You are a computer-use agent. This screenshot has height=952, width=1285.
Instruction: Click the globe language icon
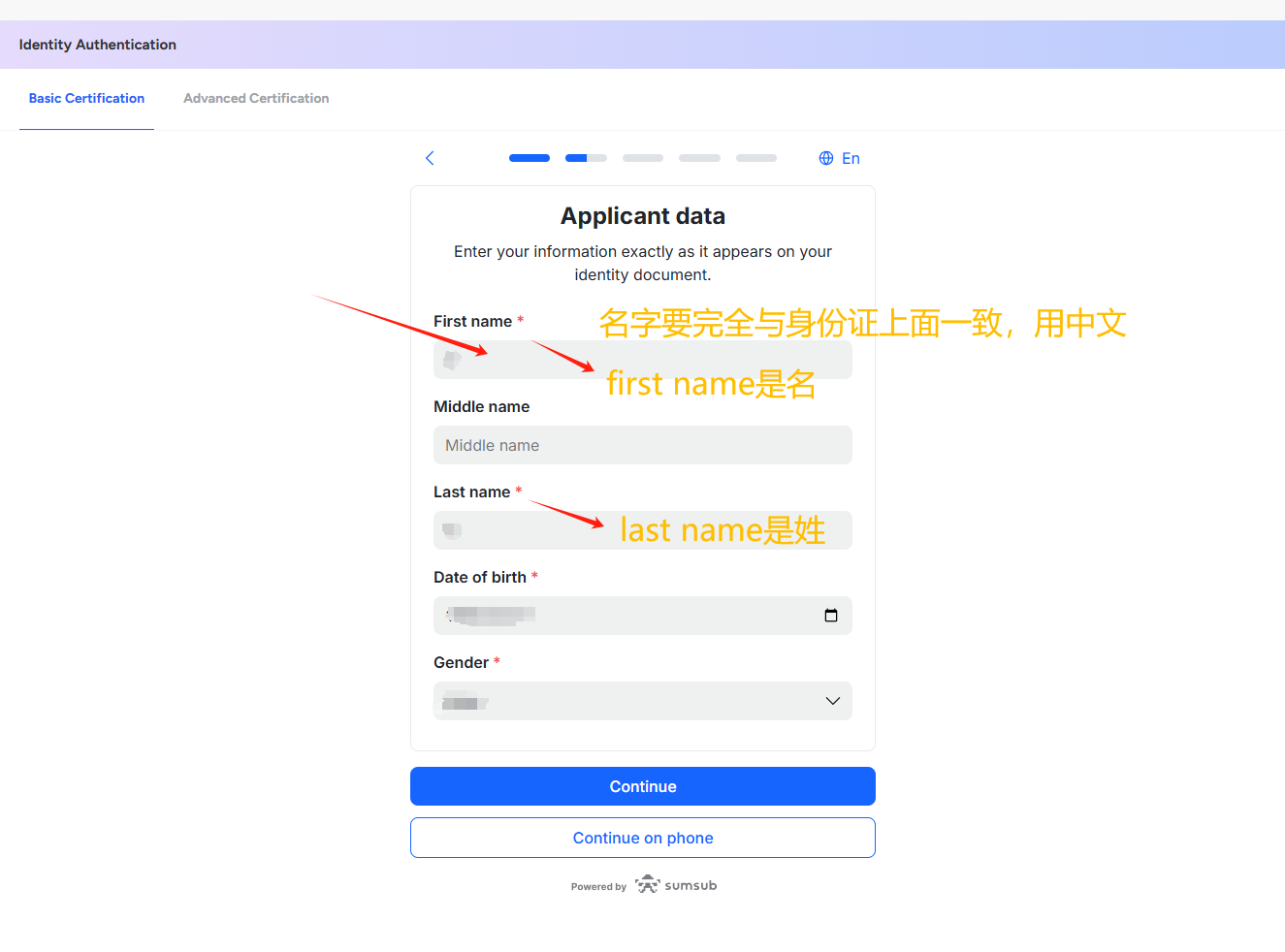tap(826, 158)
